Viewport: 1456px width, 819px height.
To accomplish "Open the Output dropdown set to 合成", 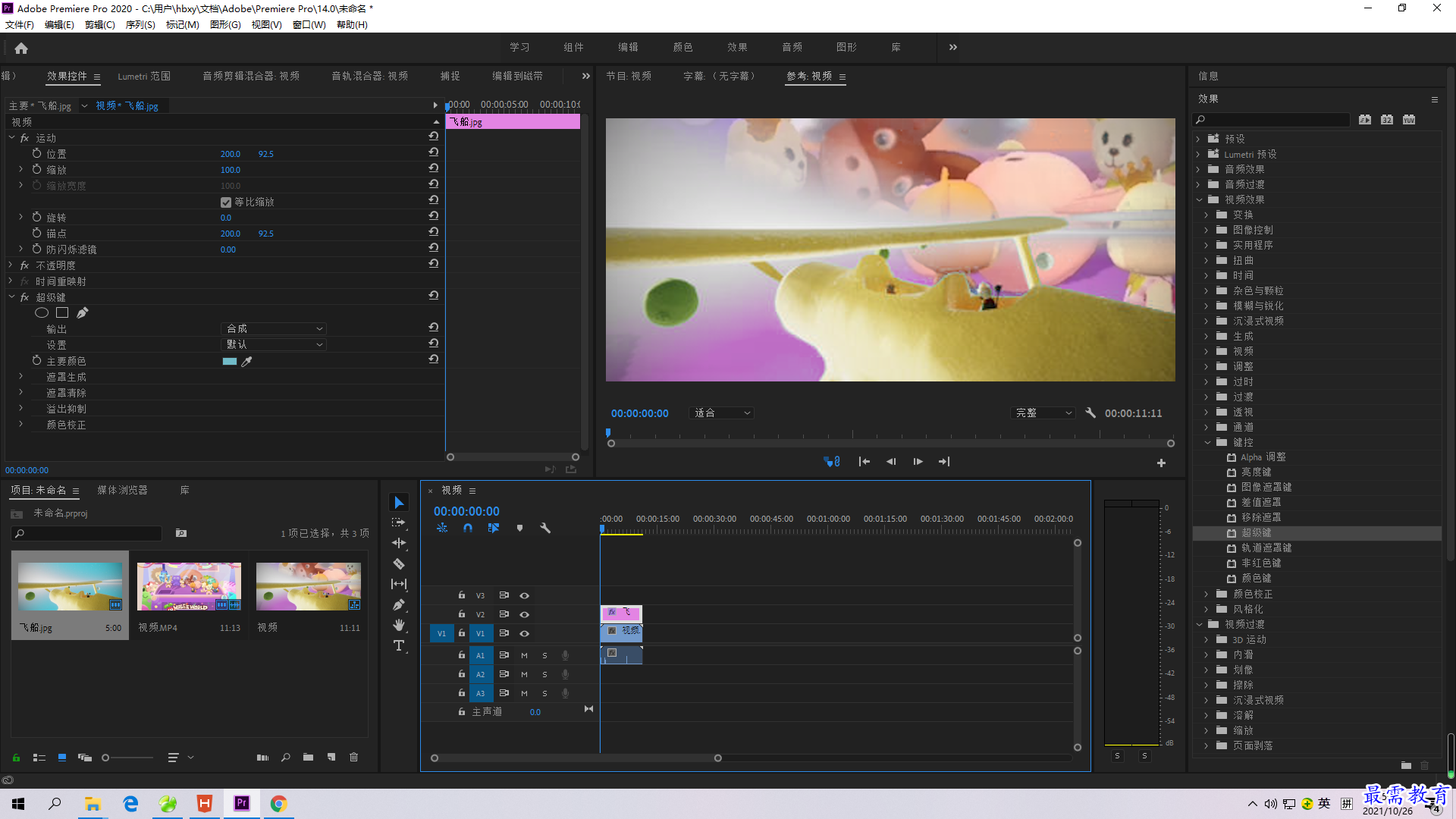I will pyautogui.click(x=274, y=328).
